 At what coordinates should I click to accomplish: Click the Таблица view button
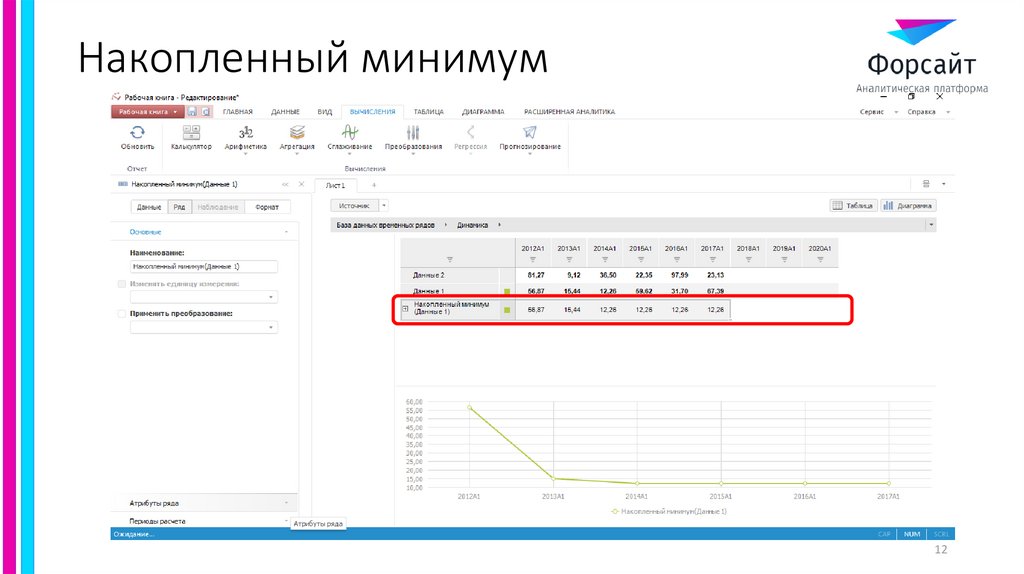tap(853, 205)
